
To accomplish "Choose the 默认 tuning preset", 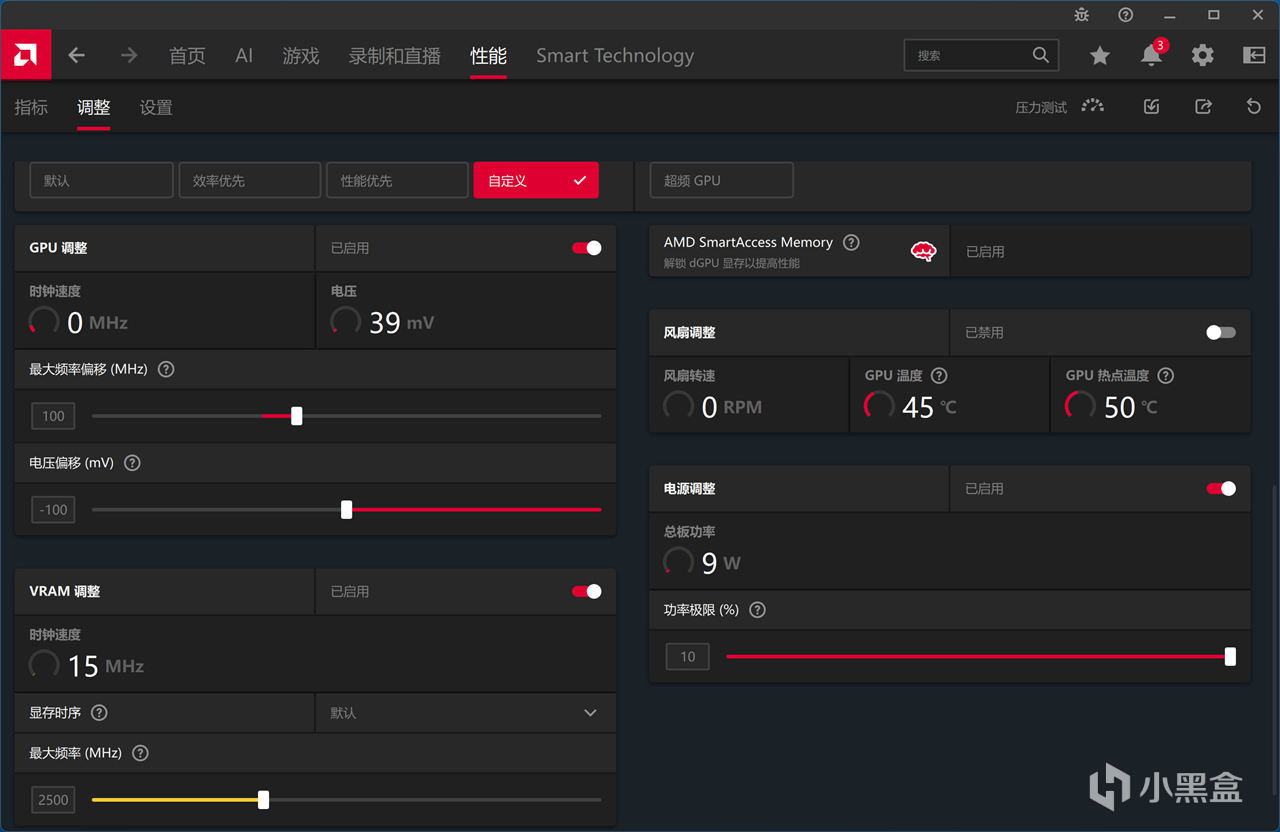I will (101, 180).
